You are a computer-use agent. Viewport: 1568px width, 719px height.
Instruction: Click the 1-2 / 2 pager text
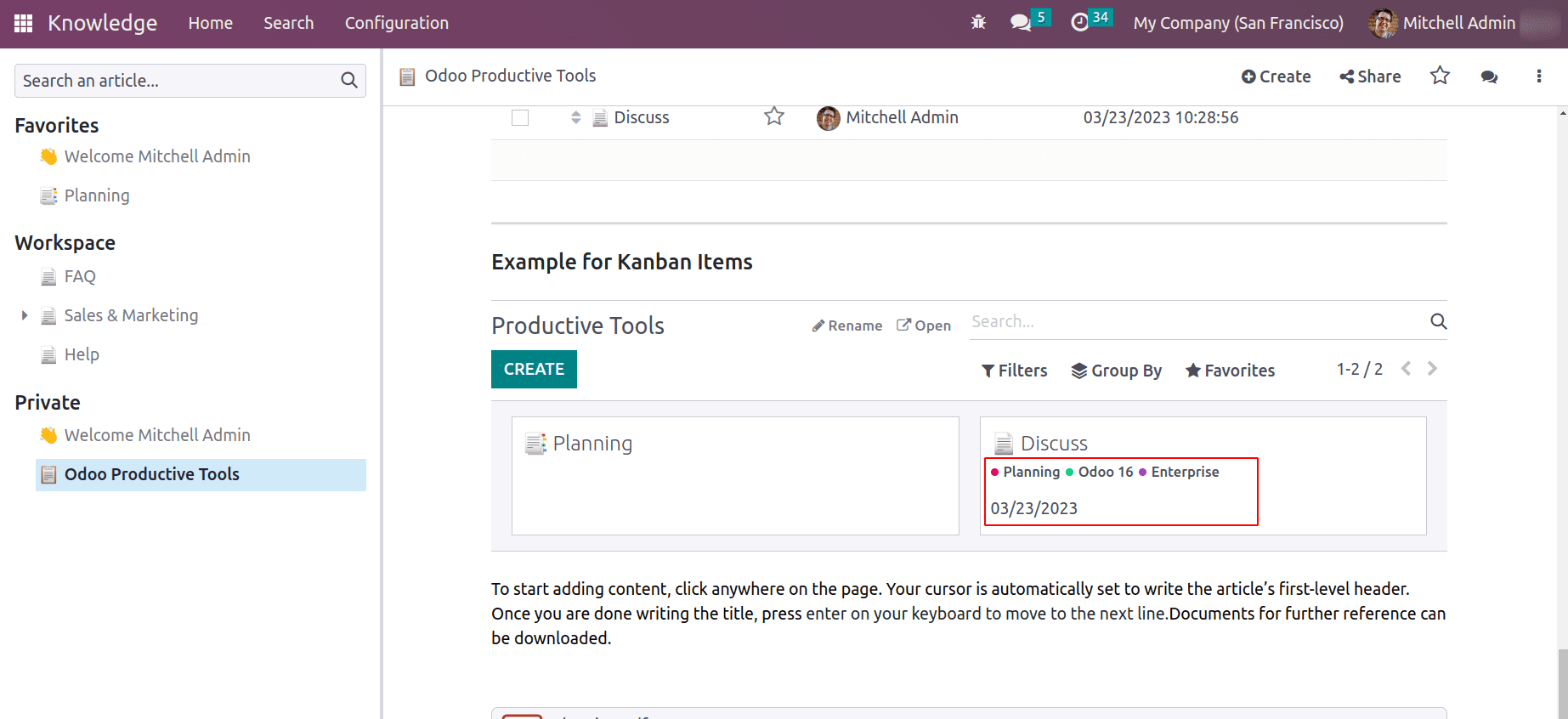pos(1359,369)
